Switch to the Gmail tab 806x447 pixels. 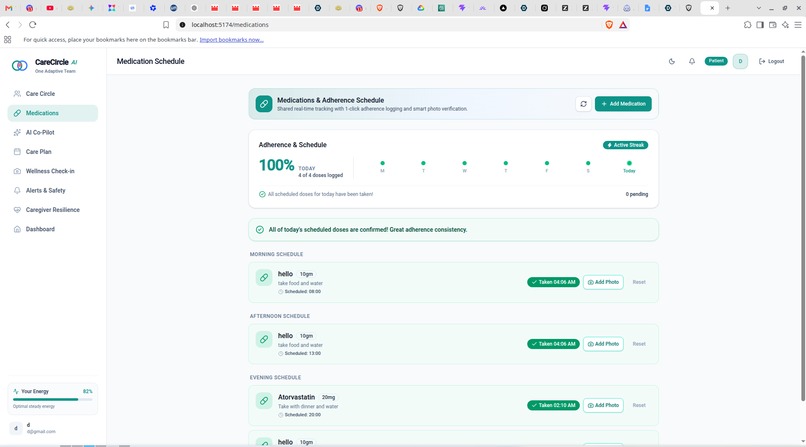[9, 8]
